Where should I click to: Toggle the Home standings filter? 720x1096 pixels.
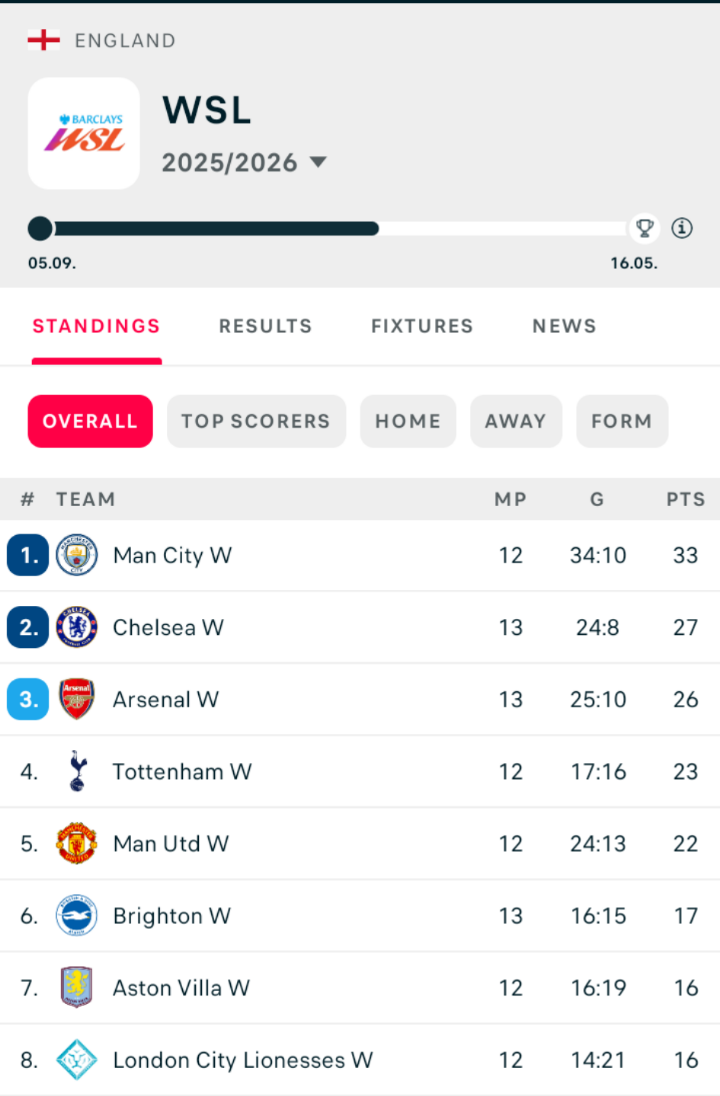click(408, 421)
